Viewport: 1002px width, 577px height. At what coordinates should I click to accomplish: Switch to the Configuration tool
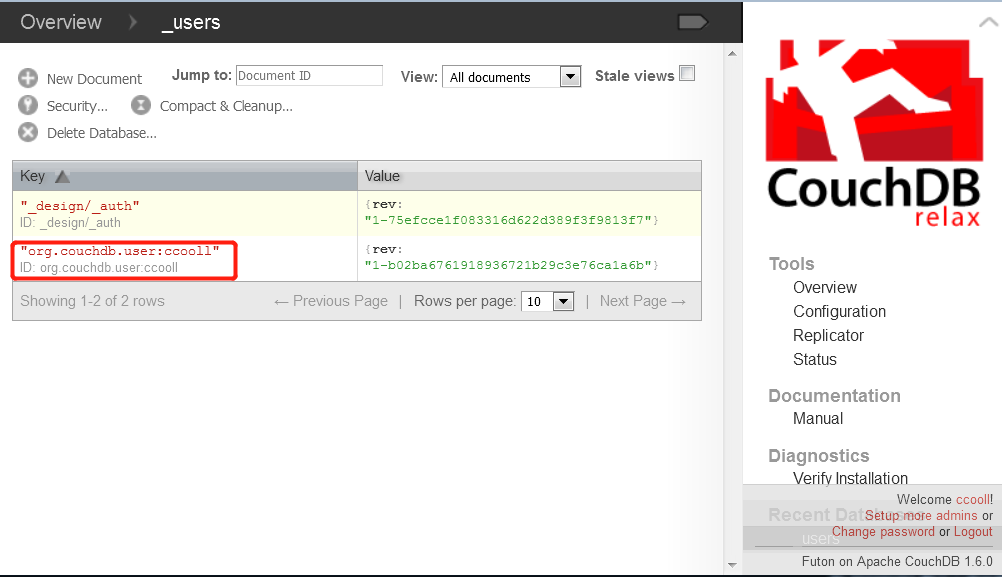(x=838, y=311)
